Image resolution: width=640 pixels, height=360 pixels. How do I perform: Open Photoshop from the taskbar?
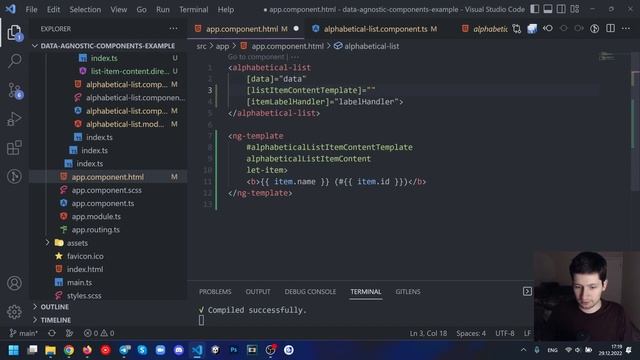click(x=234, y=350)
